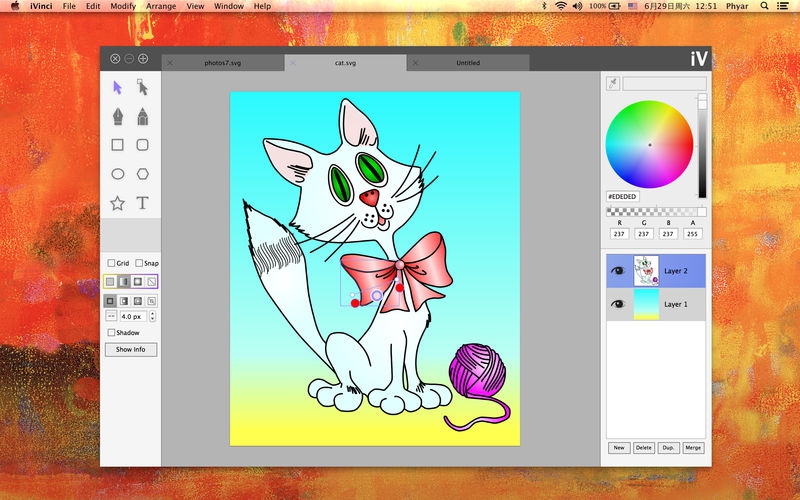The image size is (800, 500).
Task: Select the Ellipse shape tool
Action: 117,174
